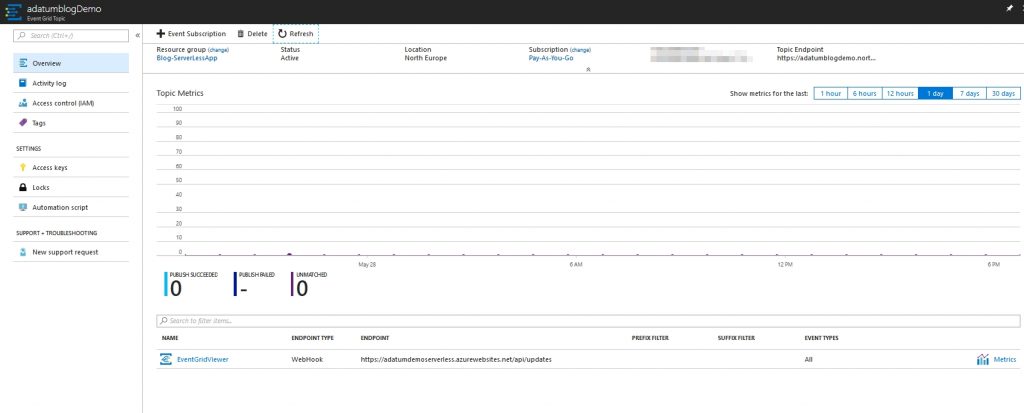Open Access keys under Settings
Image resolution: width=1024 pixels, height=413 pixels.
(71, 168)
